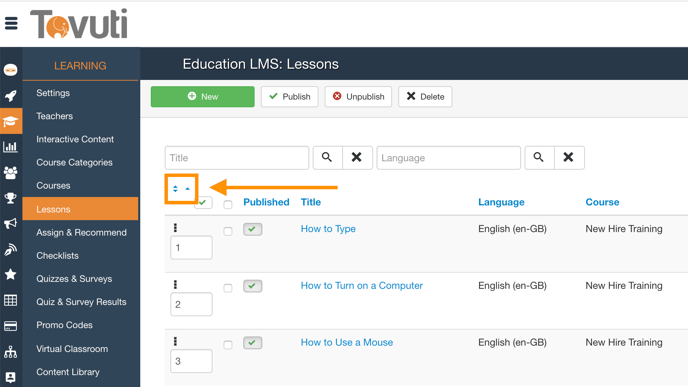Image resolution: width=688 pixels, height=387 pixels.
Task: Click the rocket icon in the sidebar
Action: tap(11, 96)
